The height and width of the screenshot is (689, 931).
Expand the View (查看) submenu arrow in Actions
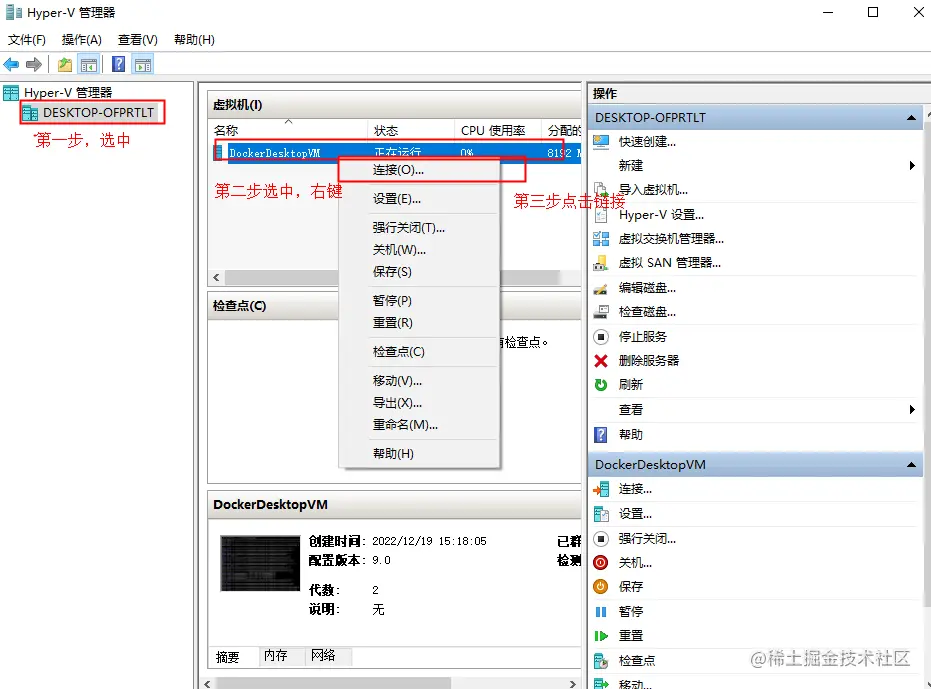[x=912, y=410]
